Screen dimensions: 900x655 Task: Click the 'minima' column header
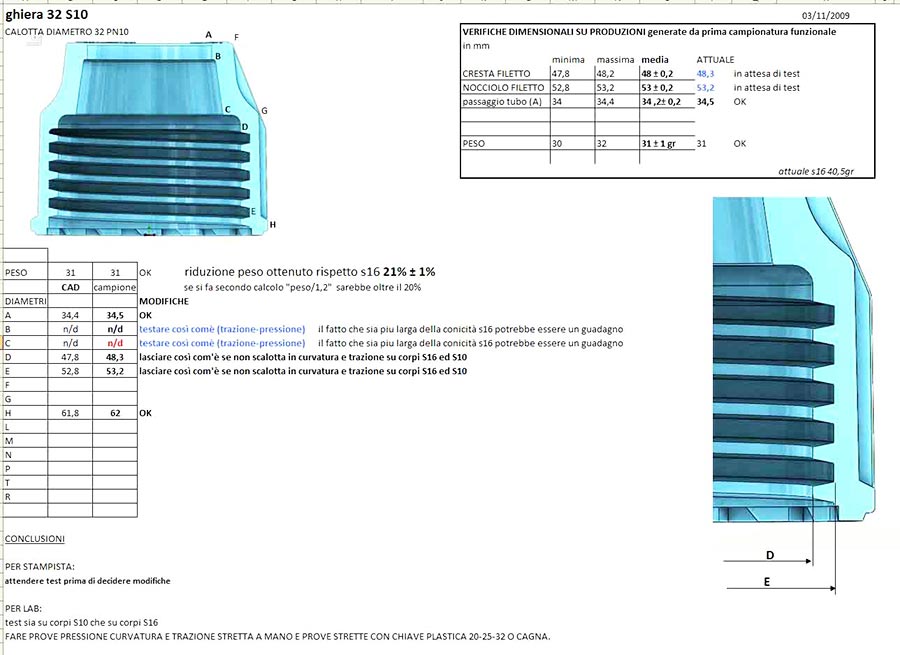(x=568, y=60)
